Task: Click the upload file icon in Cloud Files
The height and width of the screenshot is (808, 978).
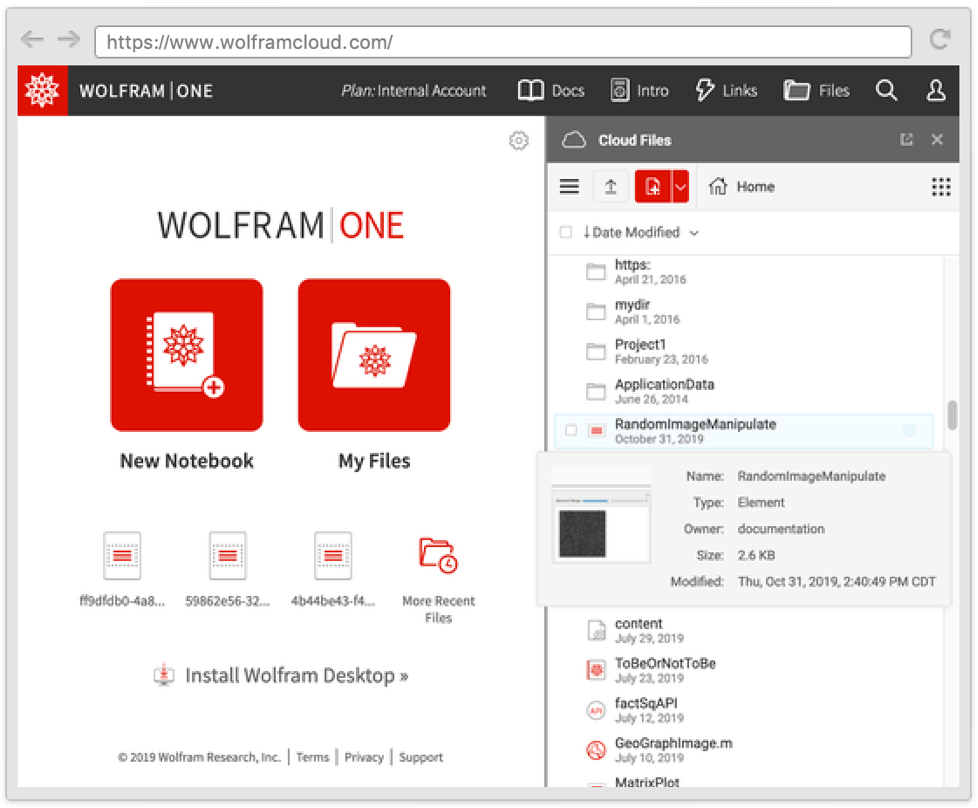Action: click(610, 187)
